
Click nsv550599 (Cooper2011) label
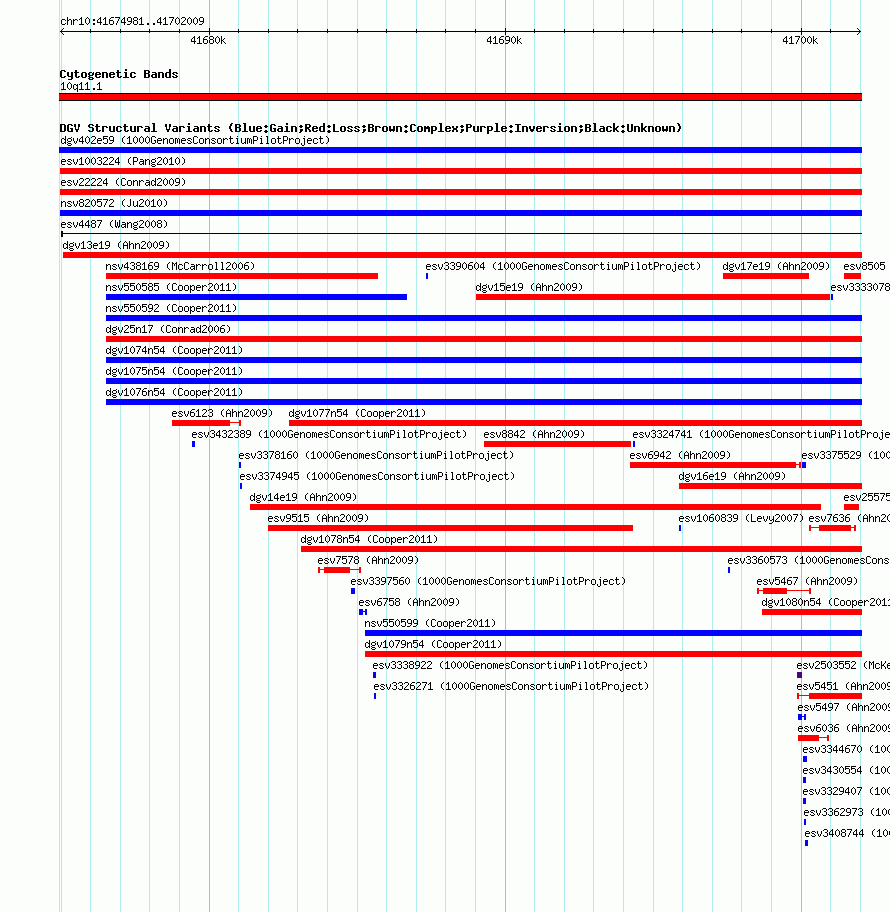pyautogui.click(x=430, y=622)
